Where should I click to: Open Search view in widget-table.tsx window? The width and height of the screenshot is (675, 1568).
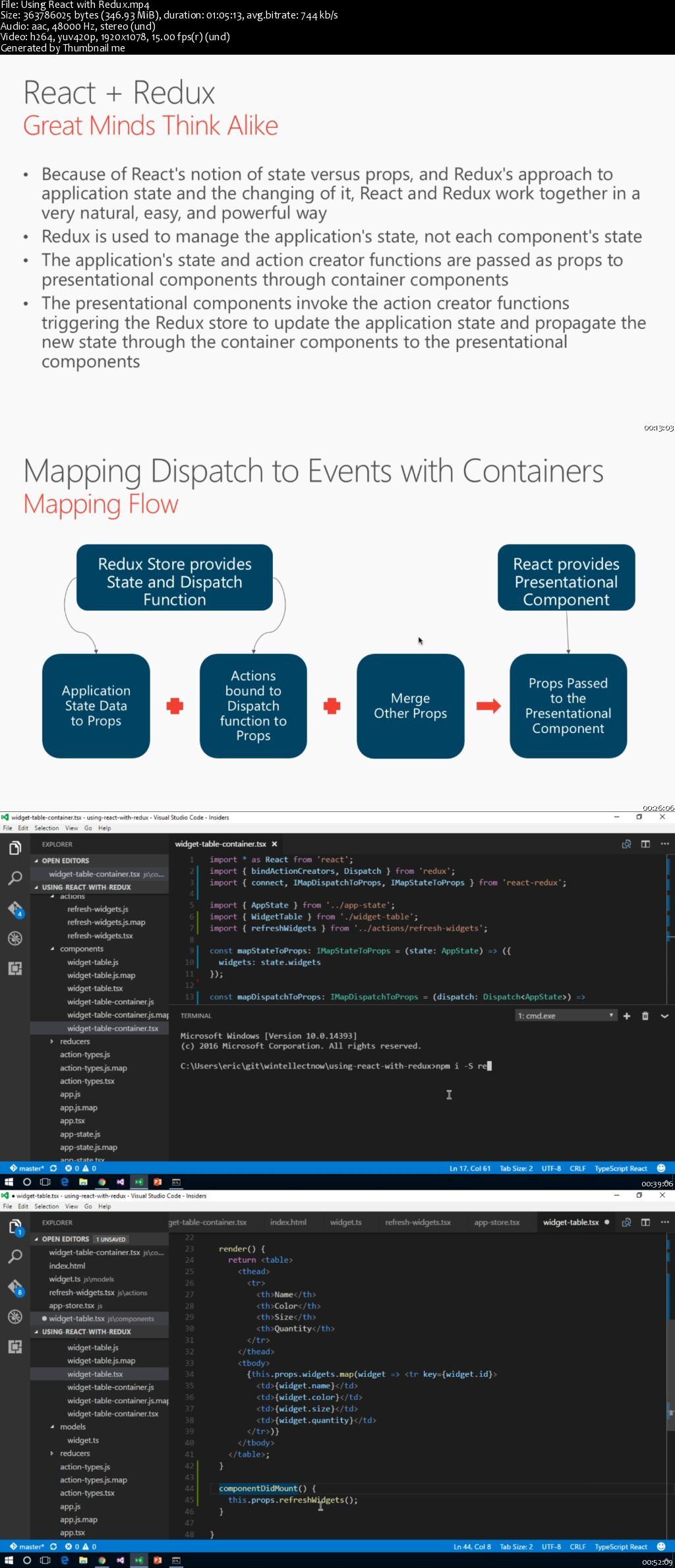tap(15, 1256)
